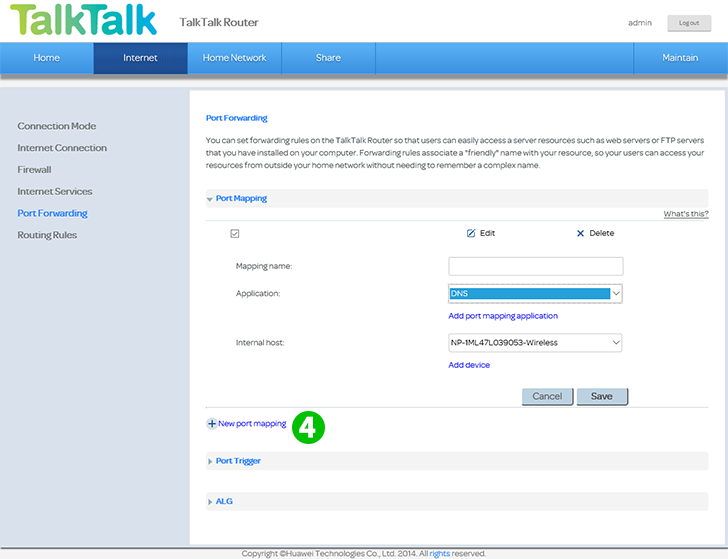The height and width of the screenshot is (559, 728).
Task: Open the Home tab
Action: (46, 58)
